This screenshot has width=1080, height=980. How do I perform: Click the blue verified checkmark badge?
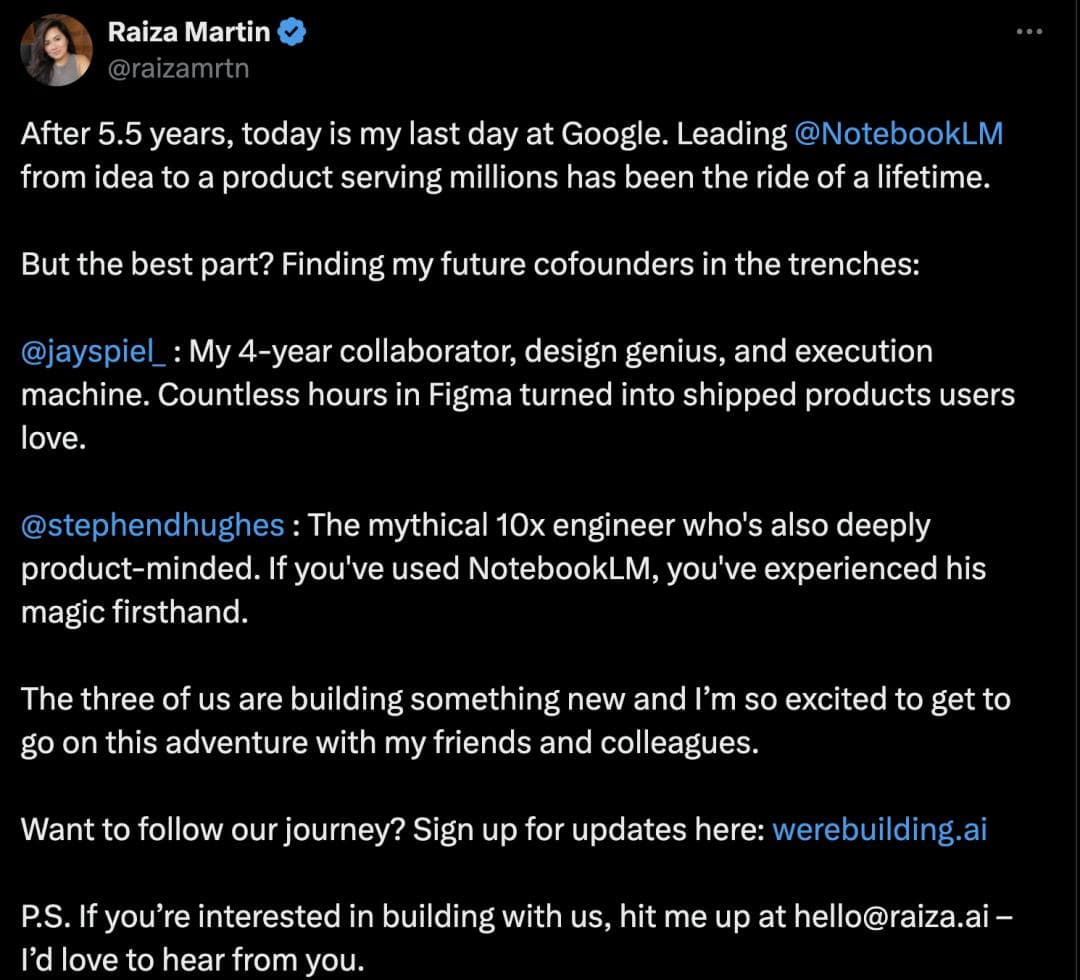[292, 33]
